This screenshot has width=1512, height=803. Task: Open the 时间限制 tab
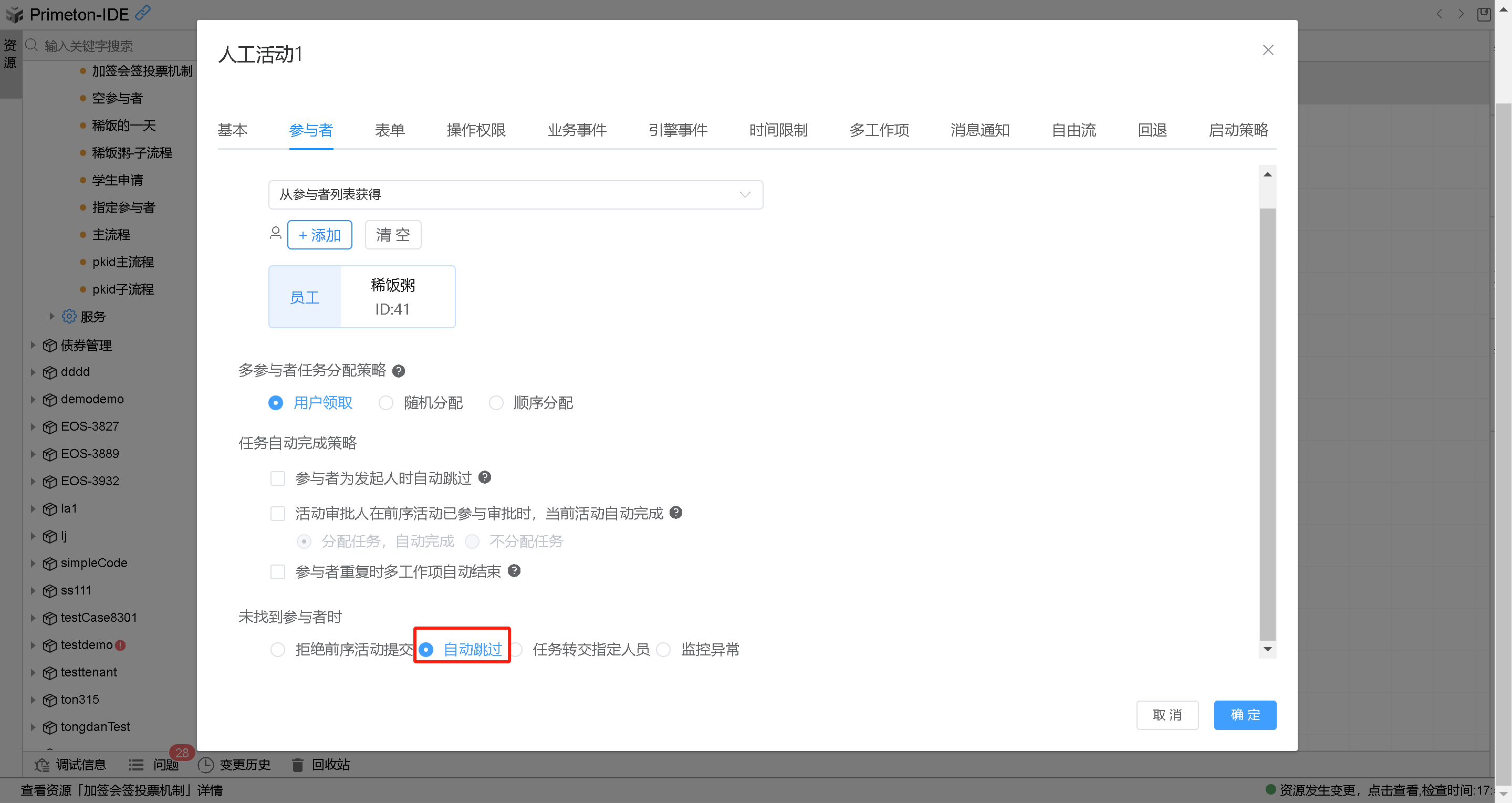tap(778, 130)
